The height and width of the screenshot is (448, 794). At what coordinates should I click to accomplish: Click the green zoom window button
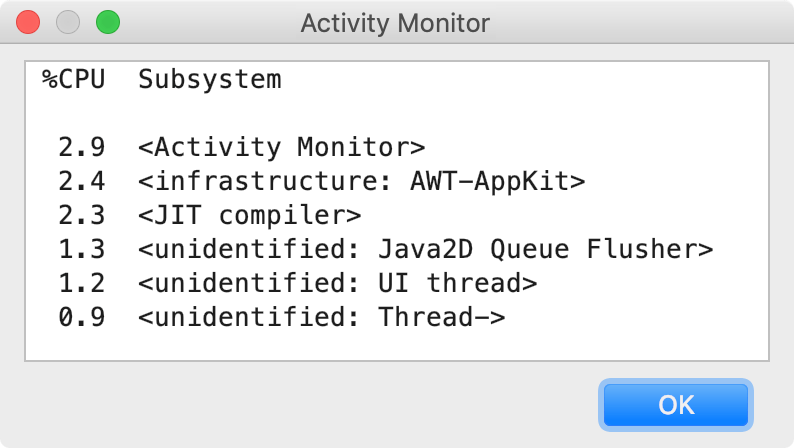pos(106,22)
